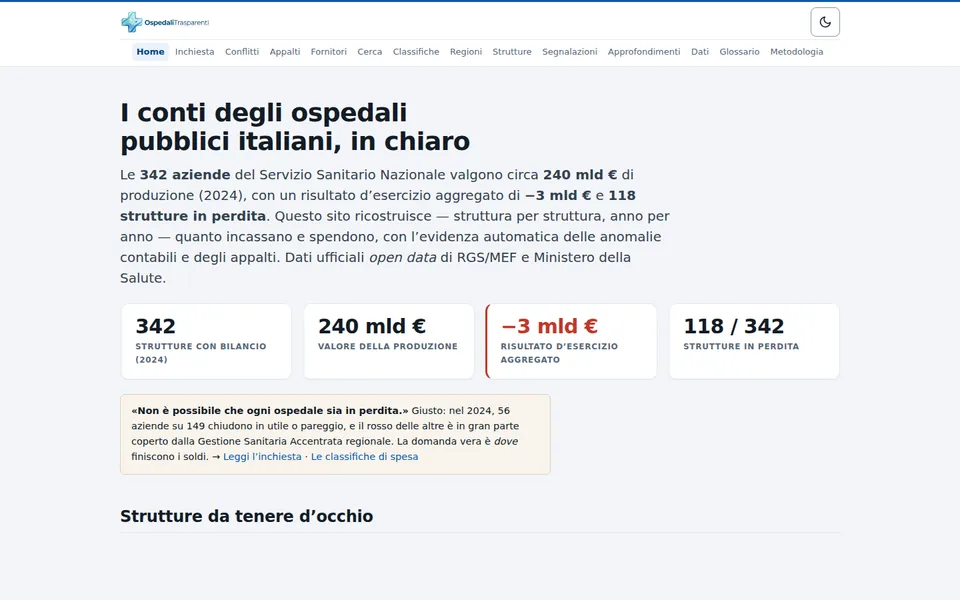Screen dimensions: 960x600
Task: Click the OspedaliTrasparenti site name text
Action: [x=176, y=23]
